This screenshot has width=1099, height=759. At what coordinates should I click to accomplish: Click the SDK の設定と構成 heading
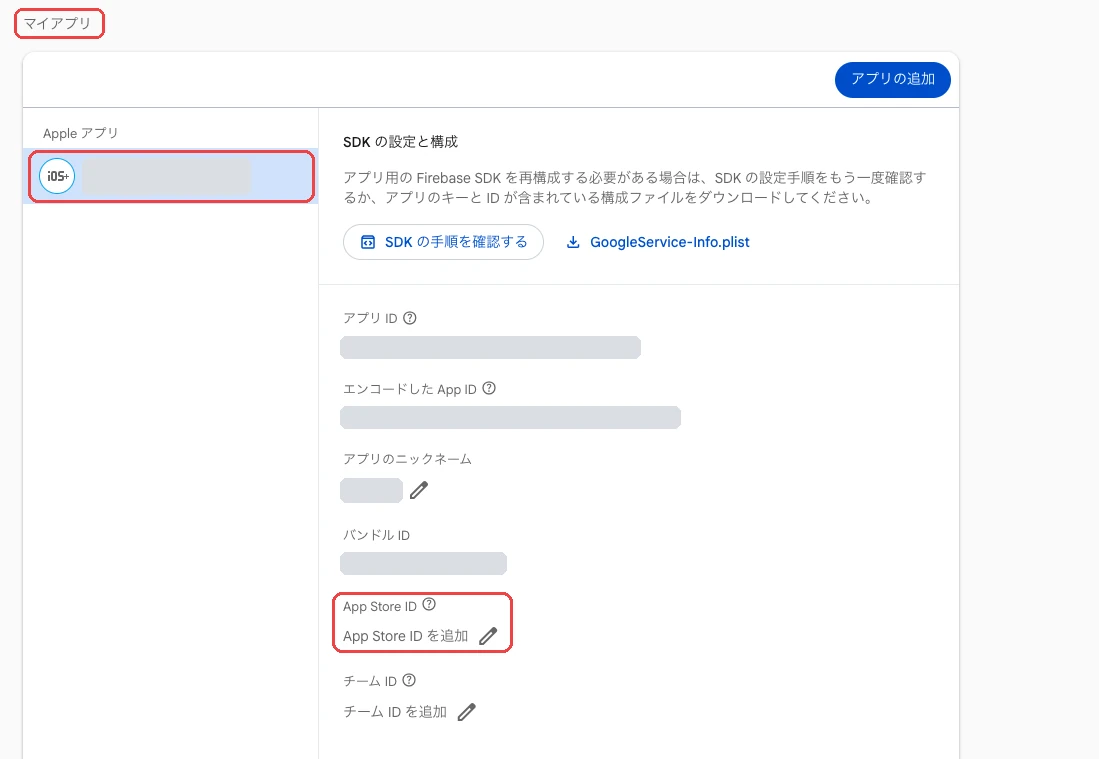400,142
